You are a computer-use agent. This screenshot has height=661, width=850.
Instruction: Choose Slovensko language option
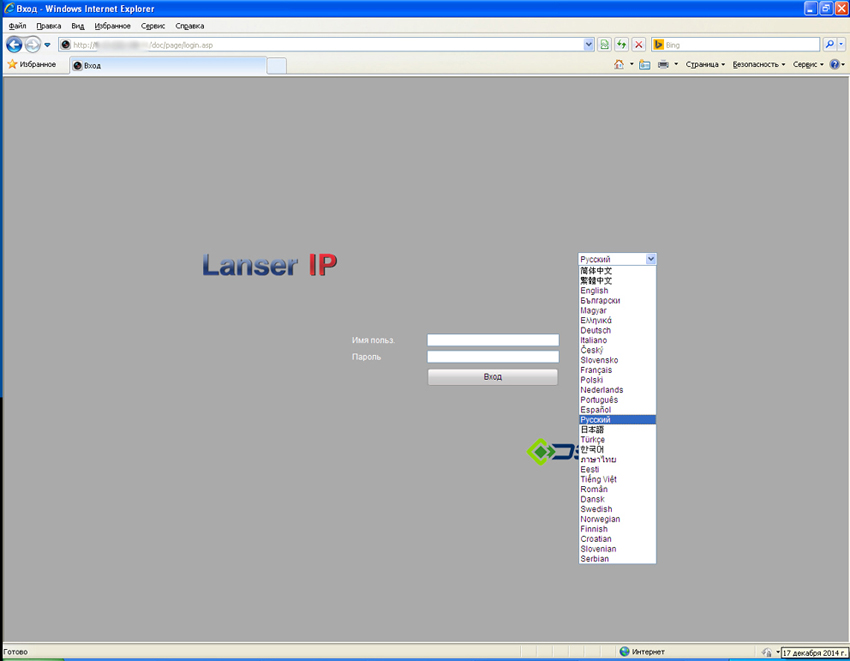pyautogui.click(x=617, y=360)
